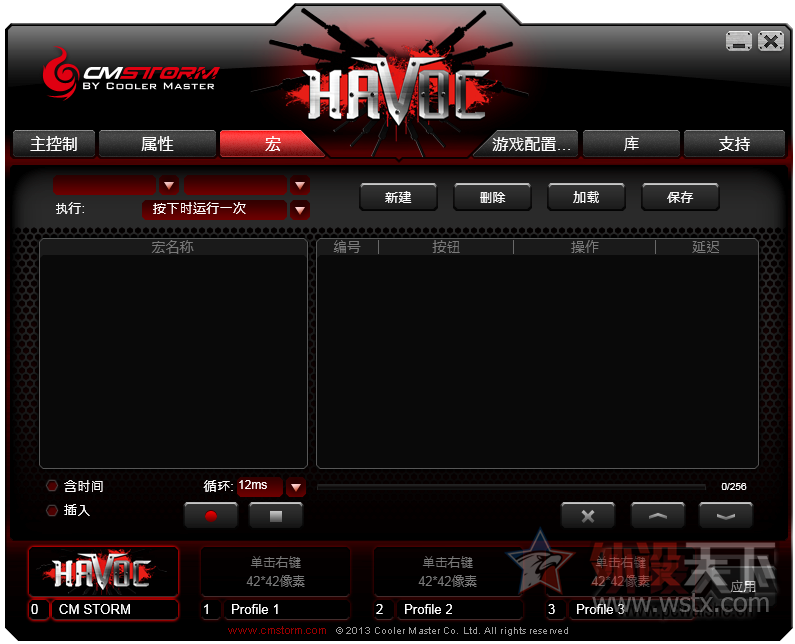Start macro recording with the red record button
795x644 pixels.
211,516
